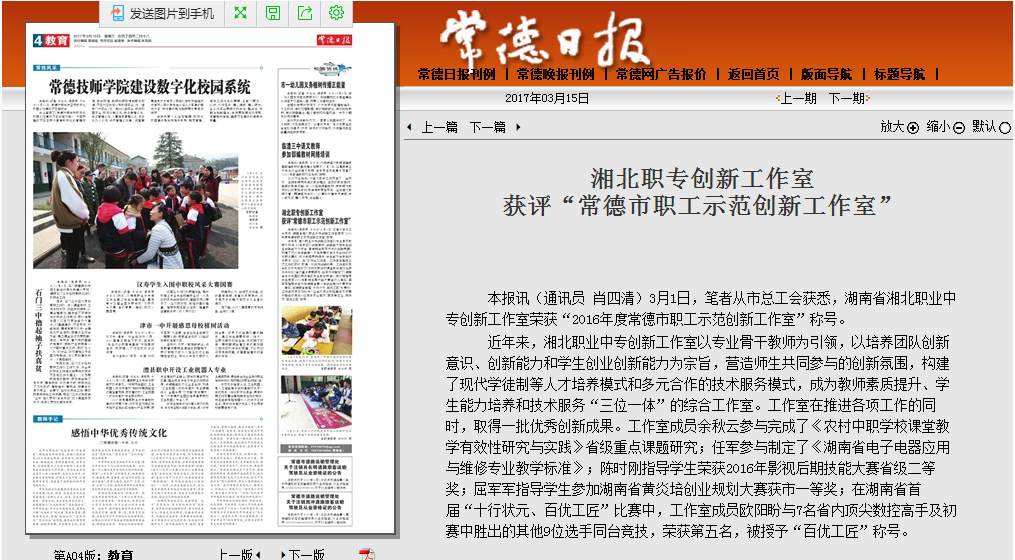Open 常德晚报刊例 navigation link

coord(556,74)
